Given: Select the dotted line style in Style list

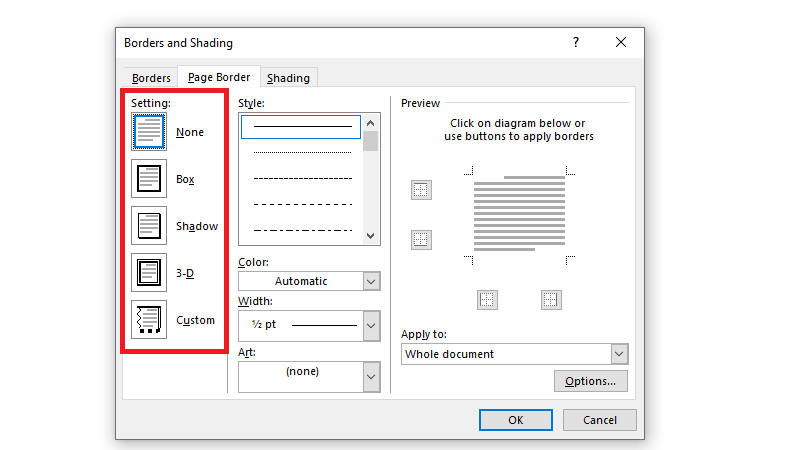Looking at the screenshot, I should click(x=303, y=152).
